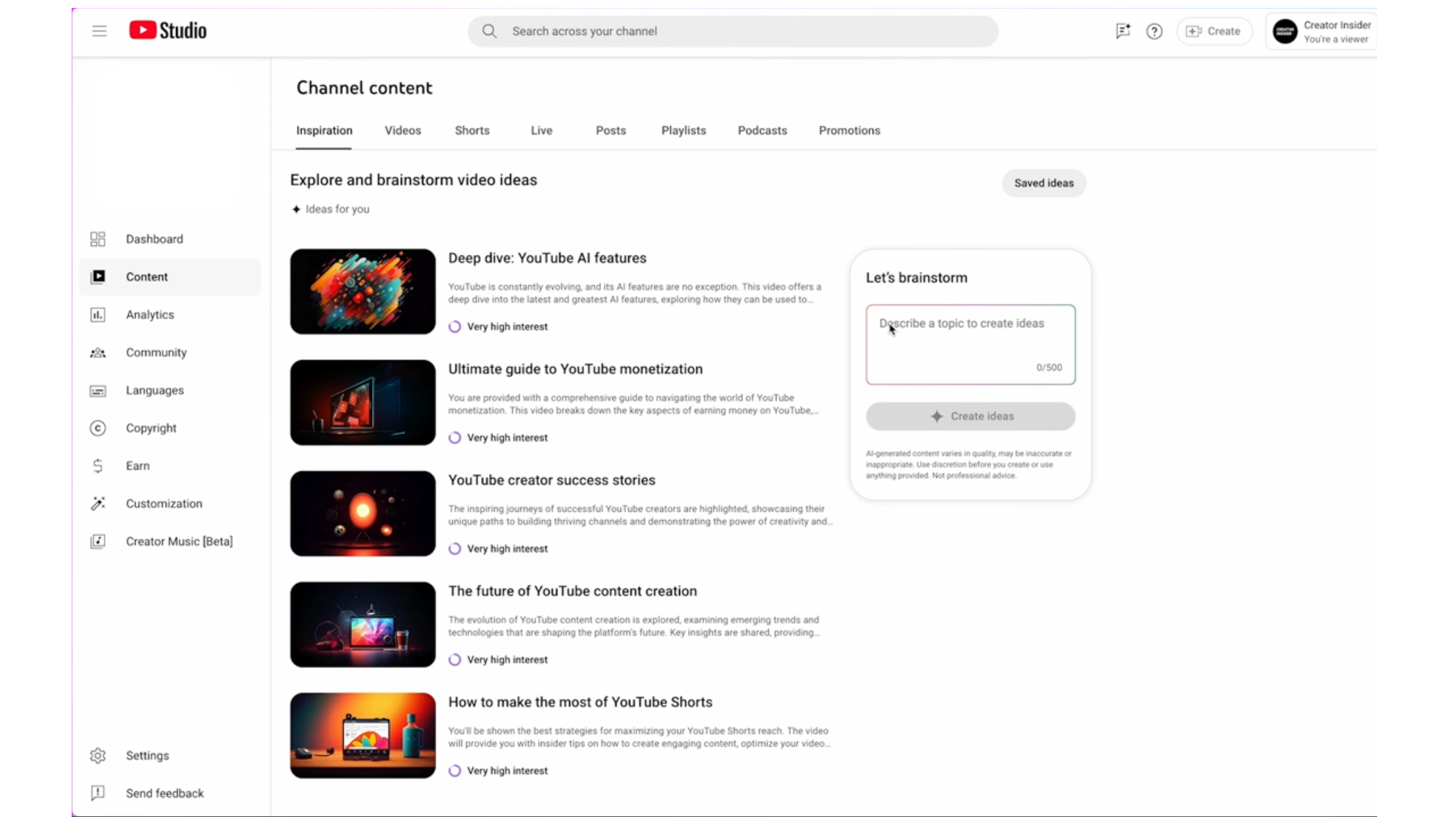Screen dimensions: 1456x817
Task: Focus the Describe a topic text box
Action: (x=970, y=344)
